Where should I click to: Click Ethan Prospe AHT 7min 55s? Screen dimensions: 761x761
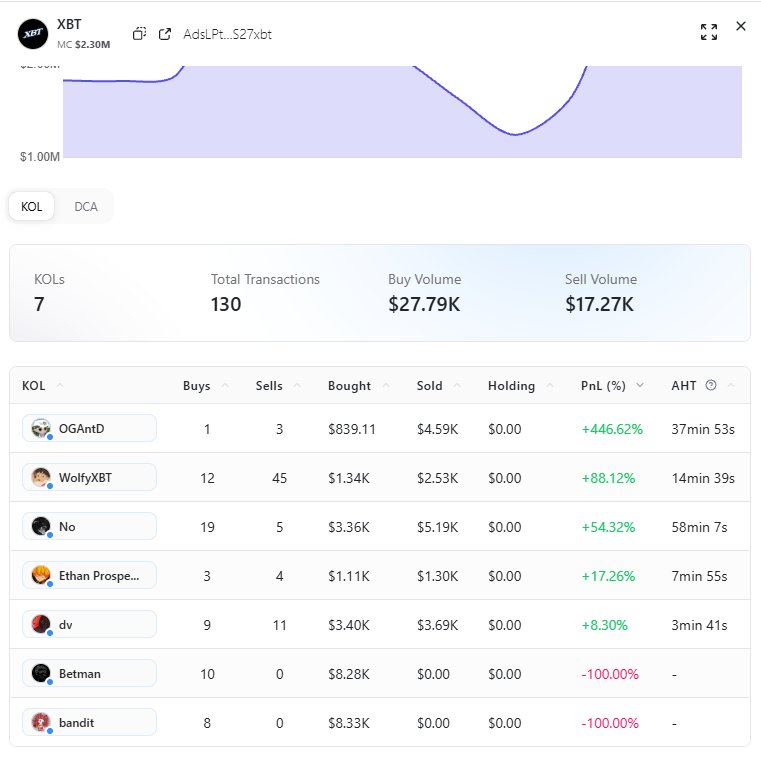click(699, 576)
